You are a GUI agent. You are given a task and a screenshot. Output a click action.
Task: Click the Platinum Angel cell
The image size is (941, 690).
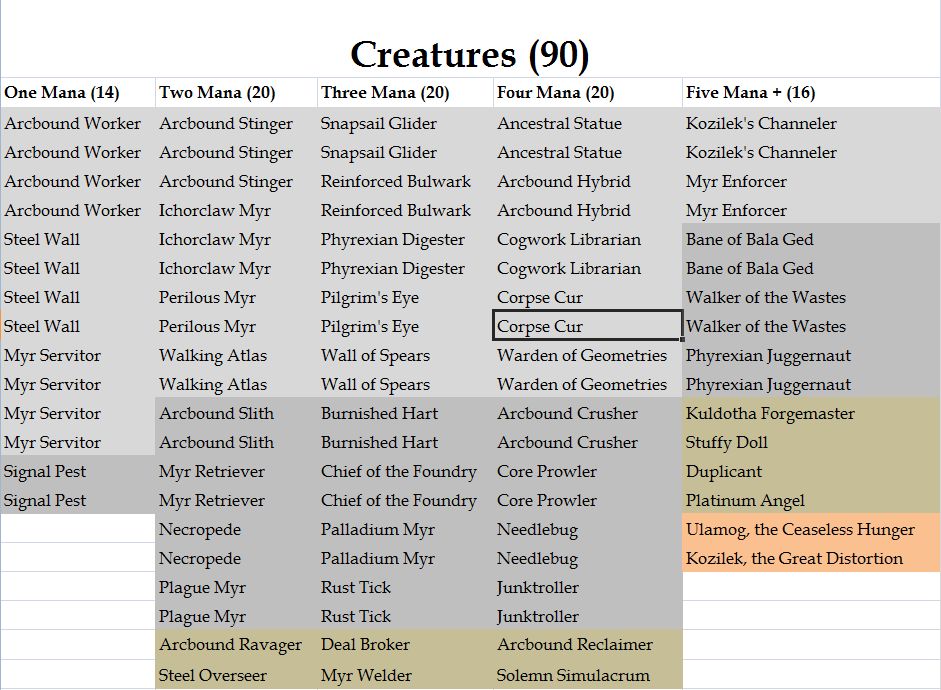[x=811, y=500]
